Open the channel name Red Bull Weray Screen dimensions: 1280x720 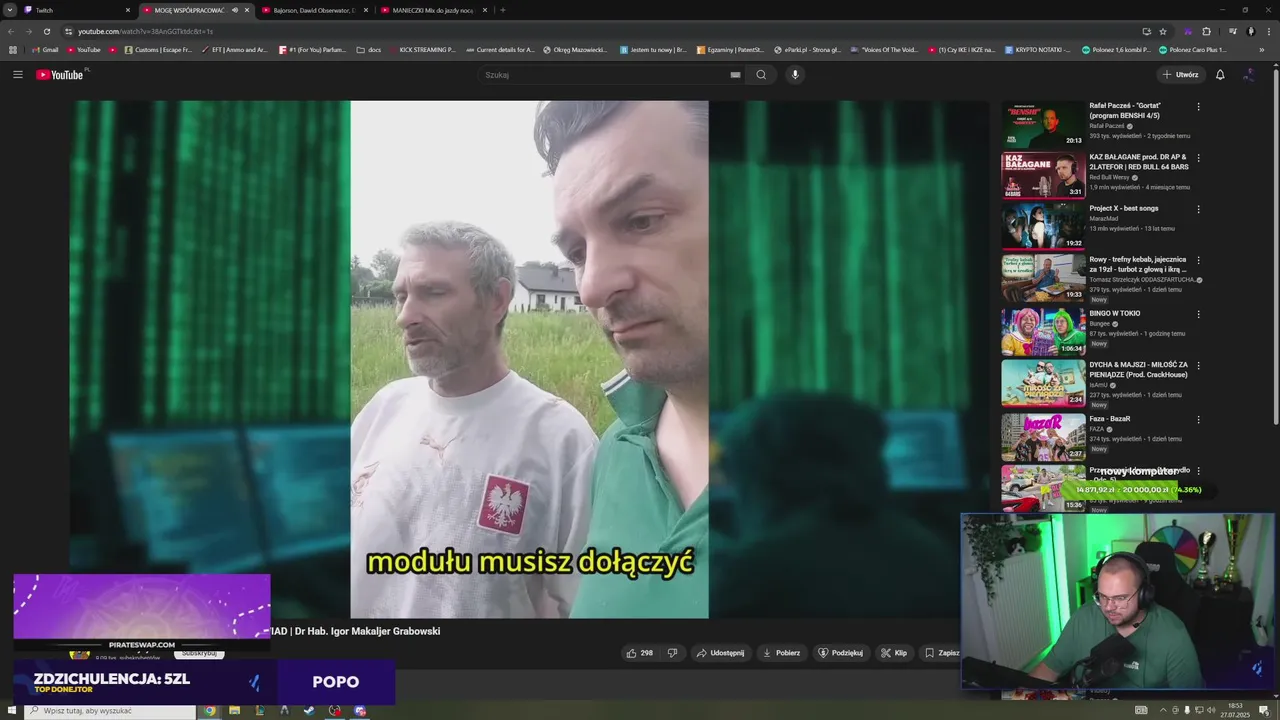click(1109, 177)
